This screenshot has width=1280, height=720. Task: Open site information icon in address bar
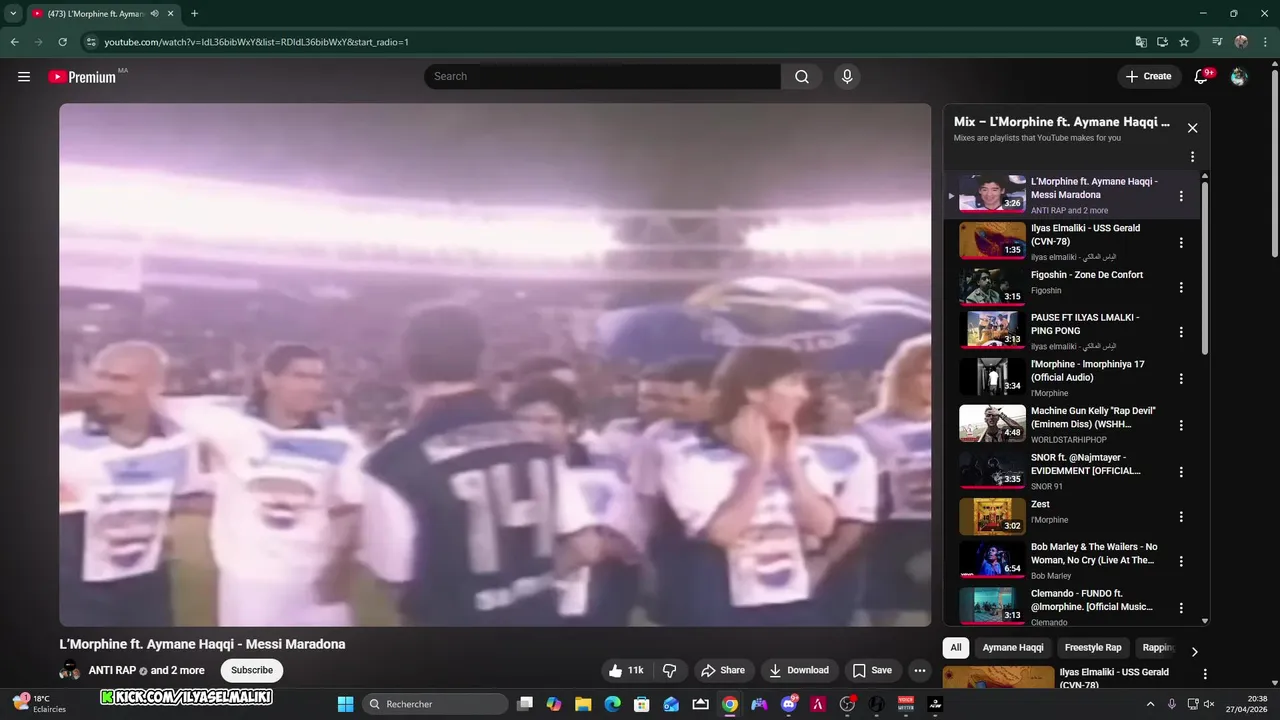90,42
